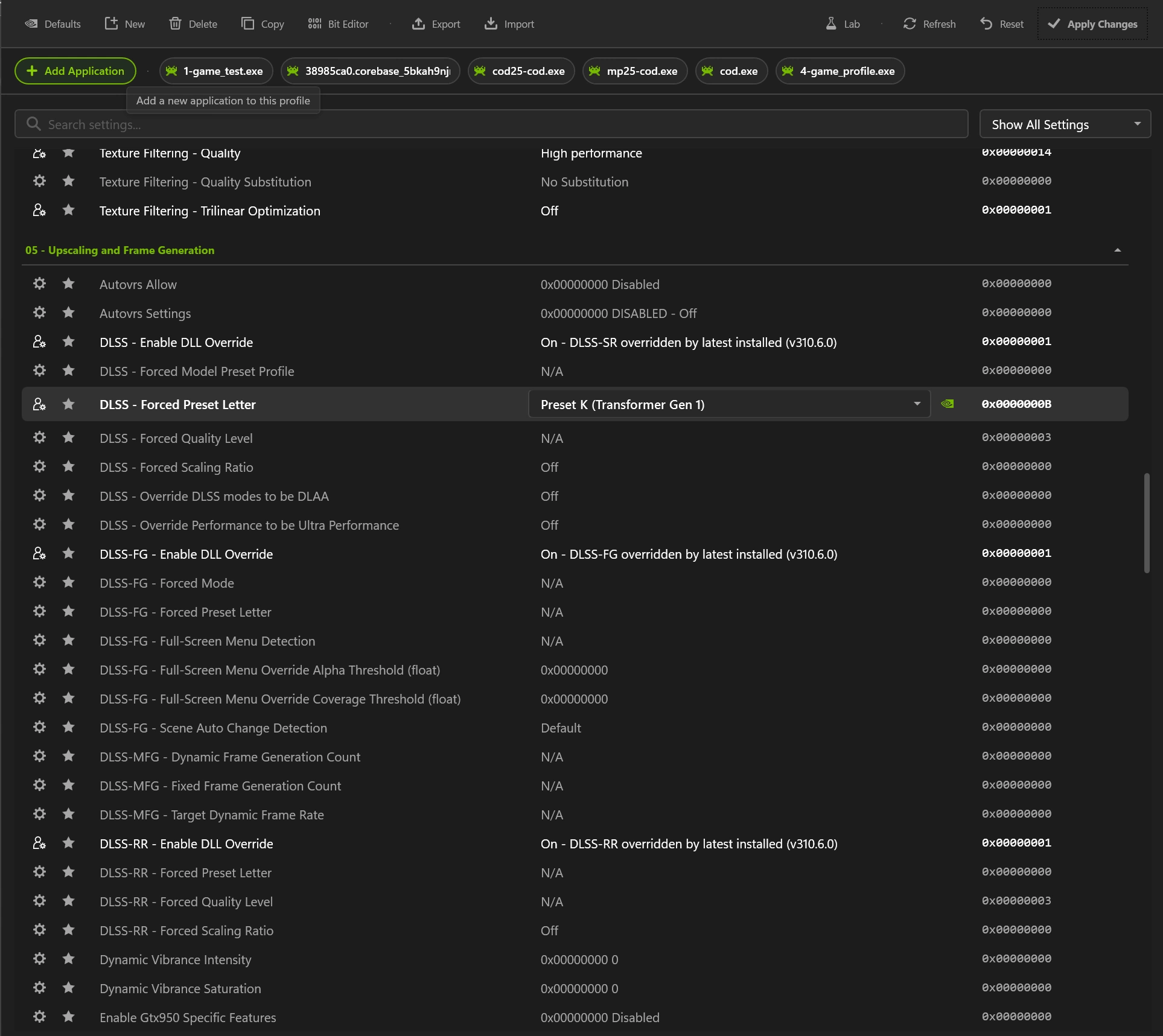
Task: Click the Apply Changes button
Action: [x=1092, y=24]
